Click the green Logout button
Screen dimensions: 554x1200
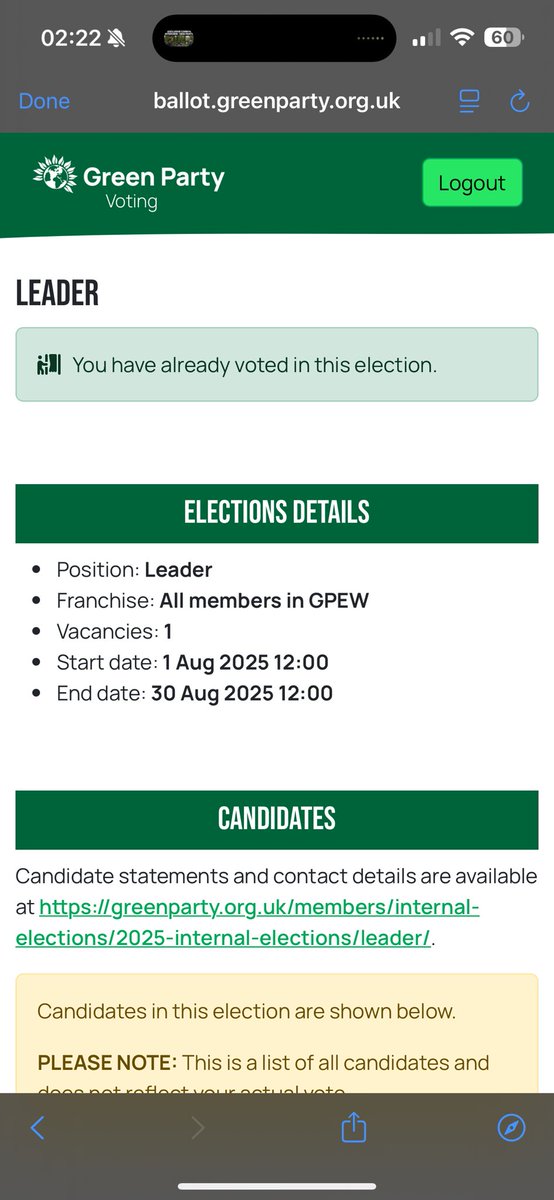[x=472, y=183]
